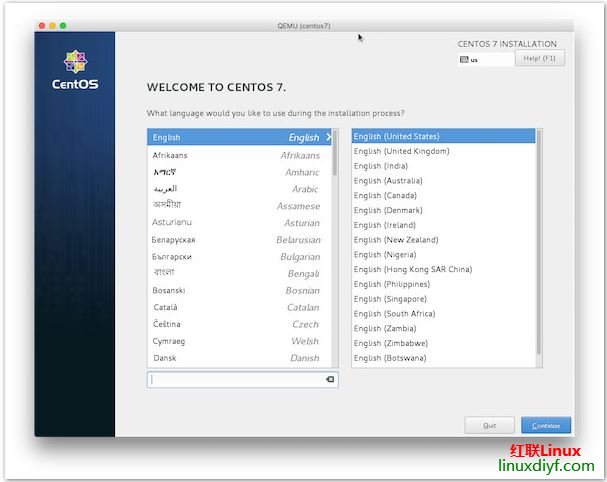Click the language list scrollbar
607x482 pixels.
click(x=334, y=155)
